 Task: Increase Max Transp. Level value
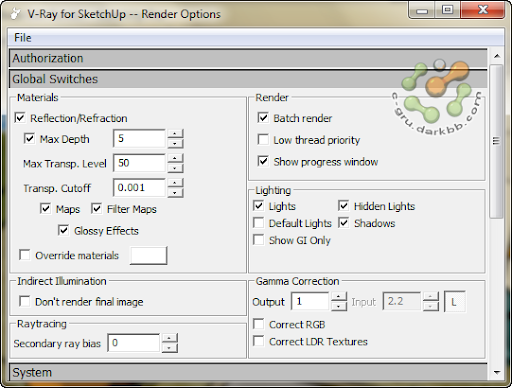175,158
